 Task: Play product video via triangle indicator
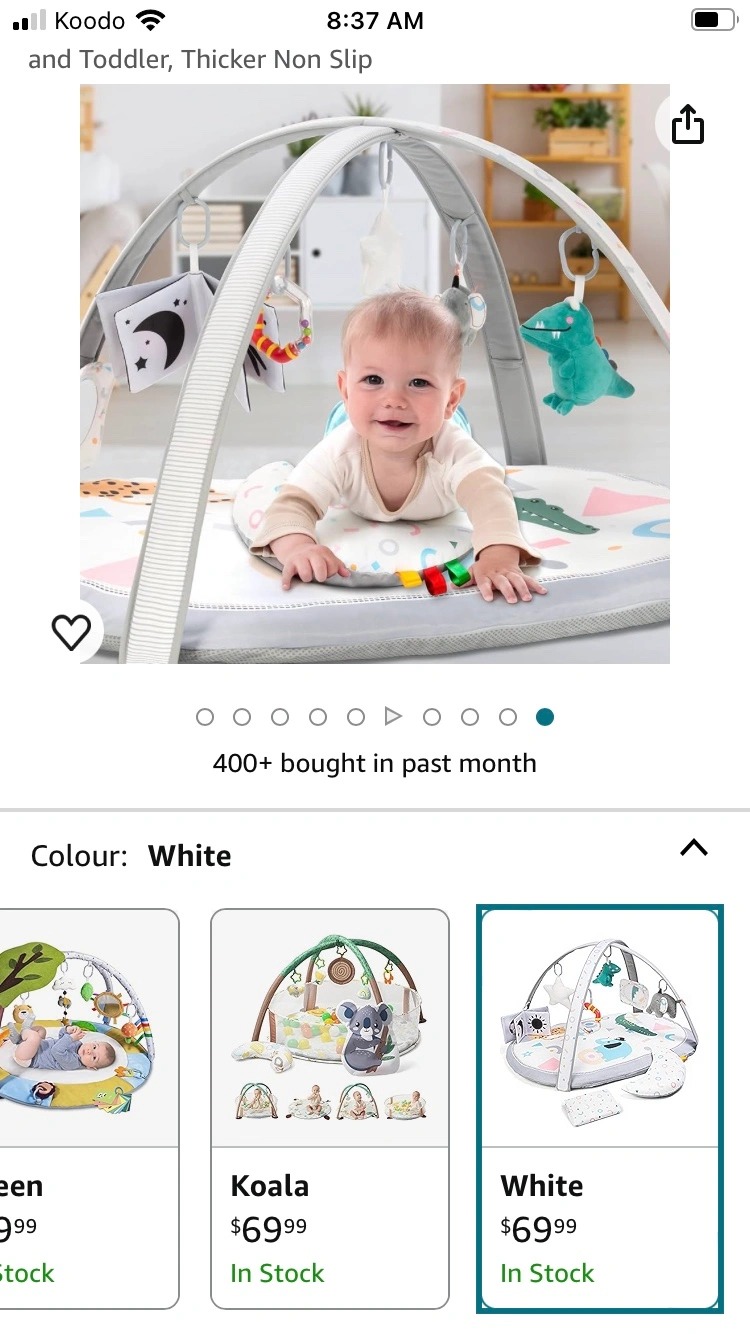(x=393, y=717)
